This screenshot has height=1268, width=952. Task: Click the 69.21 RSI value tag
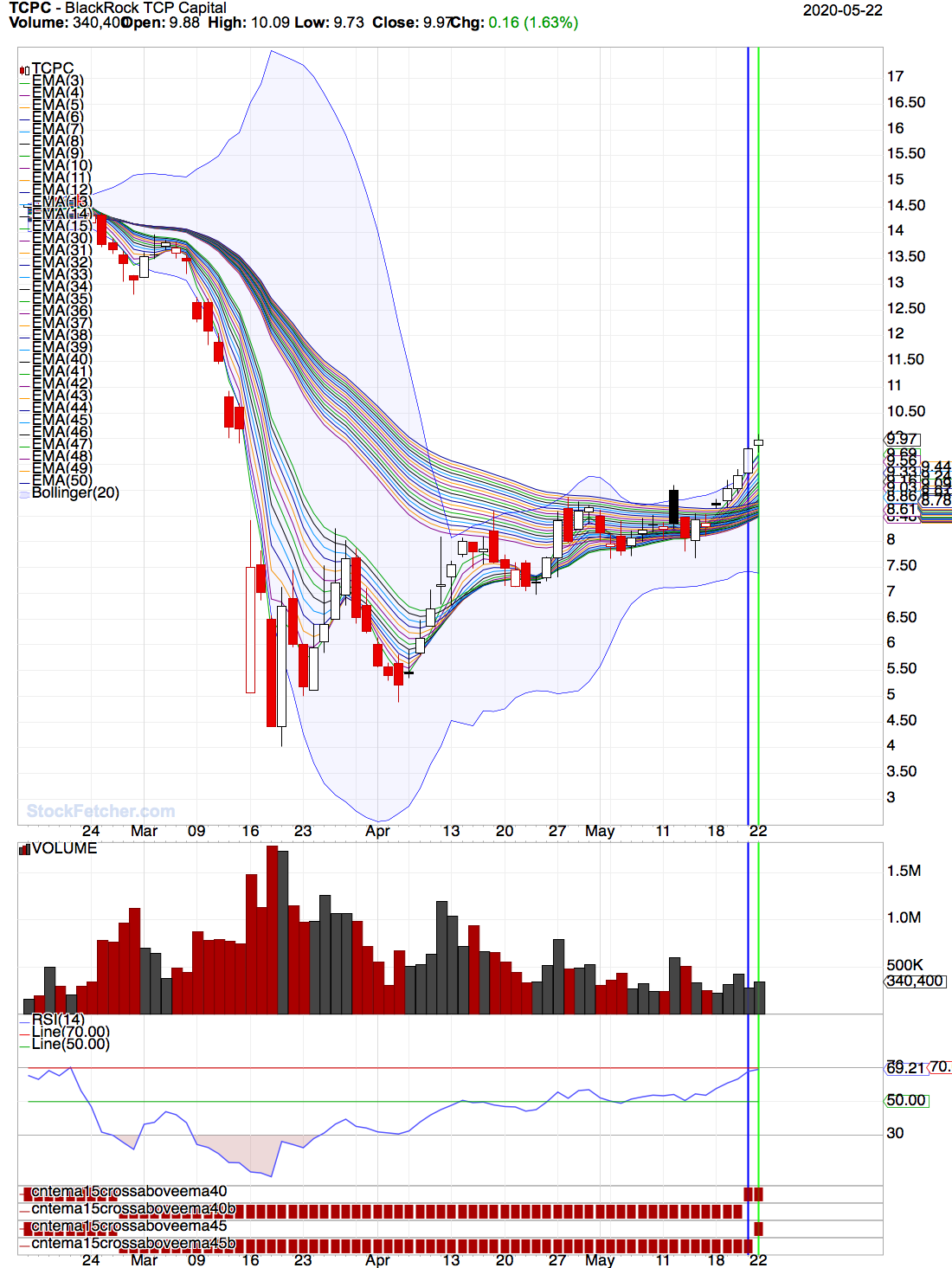coord(905,1068)
